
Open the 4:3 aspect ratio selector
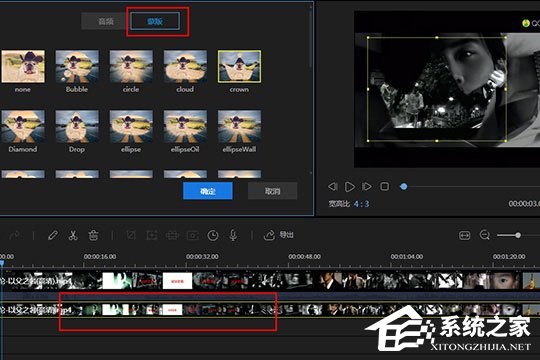tap(361, 204)
